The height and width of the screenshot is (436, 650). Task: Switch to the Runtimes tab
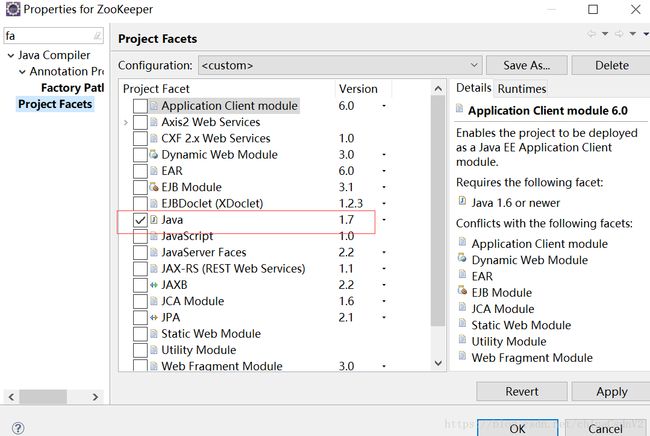[x=522, y=89]
